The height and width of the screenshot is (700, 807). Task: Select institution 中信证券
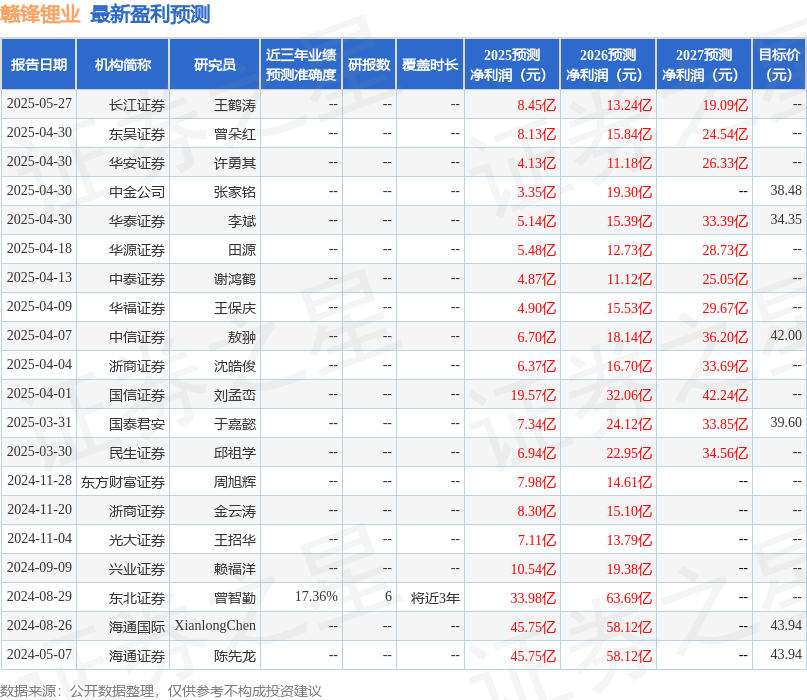pos(137,337)
